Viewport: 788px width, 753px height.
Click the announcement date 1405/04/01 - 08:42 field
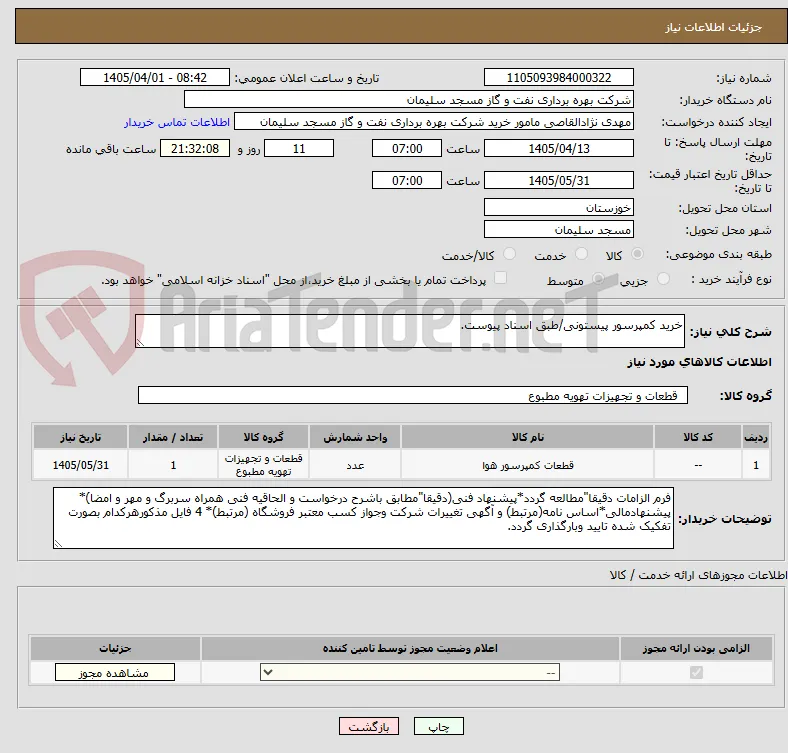coord(155,77)
